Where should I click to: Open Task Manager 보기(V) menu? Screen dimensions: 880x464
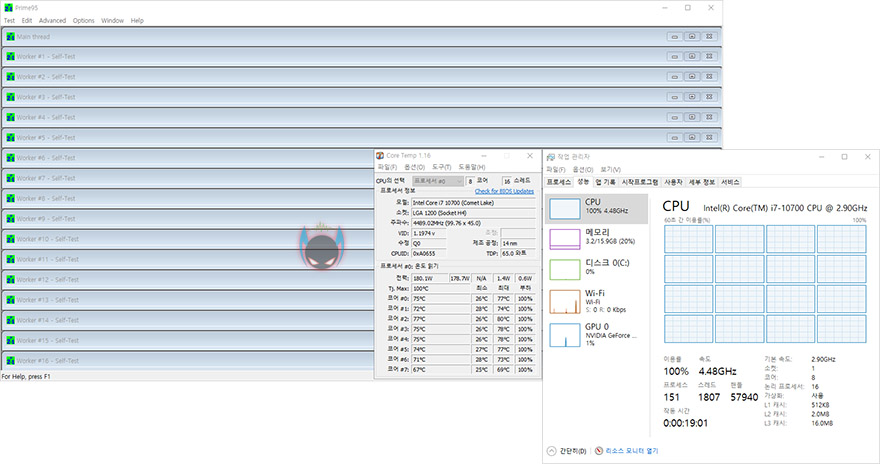pos(611,169)
